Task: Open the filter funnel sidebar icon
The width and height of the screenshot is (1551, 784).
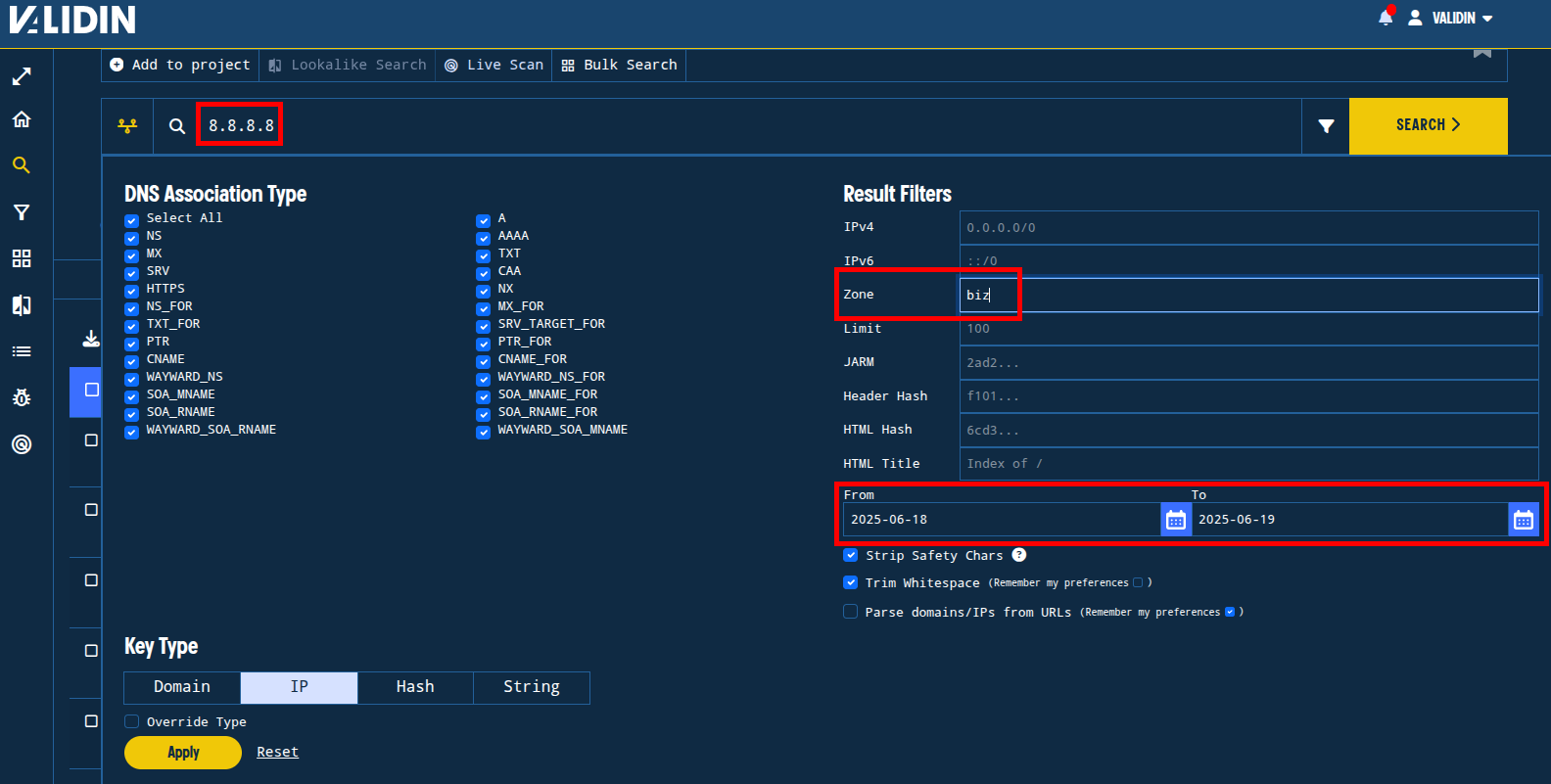Action: (22, 212)
